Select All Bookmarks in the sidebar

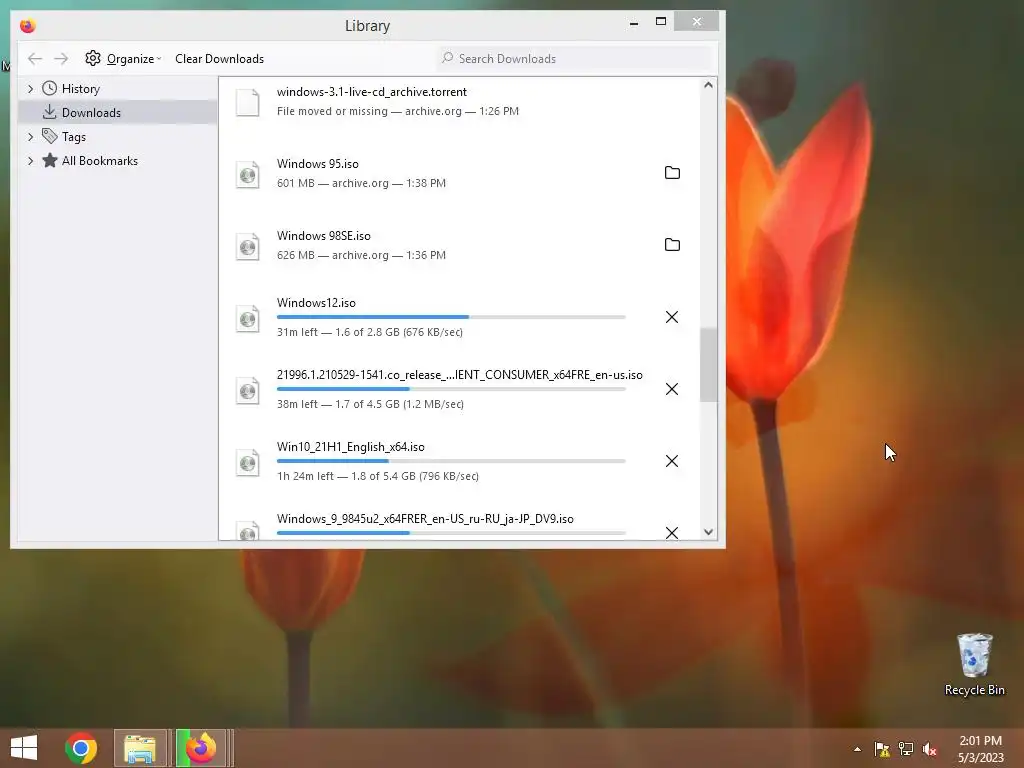[118, 161]
